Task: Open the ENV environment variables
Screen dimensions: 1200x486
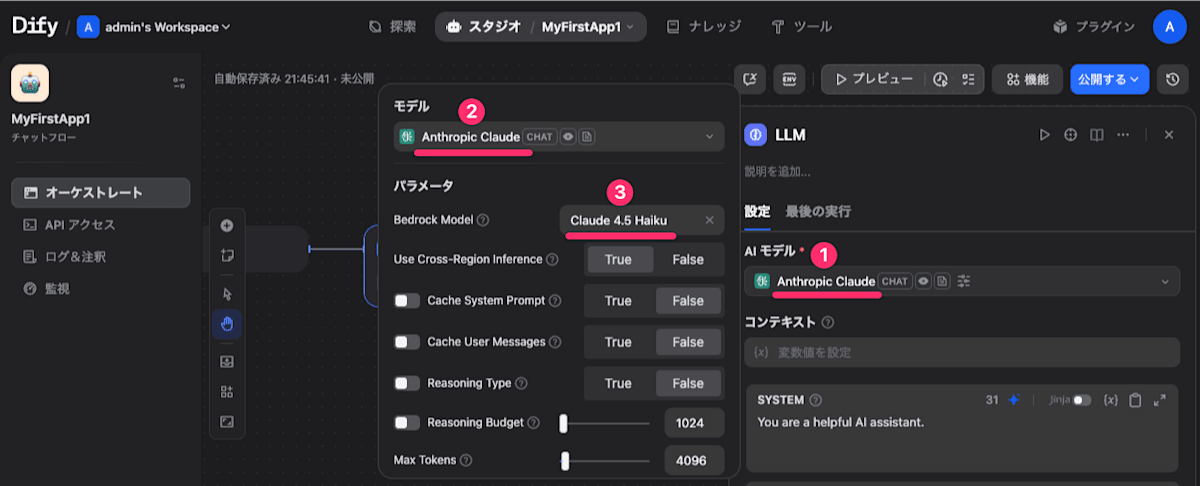Action: tap(790, 79)
